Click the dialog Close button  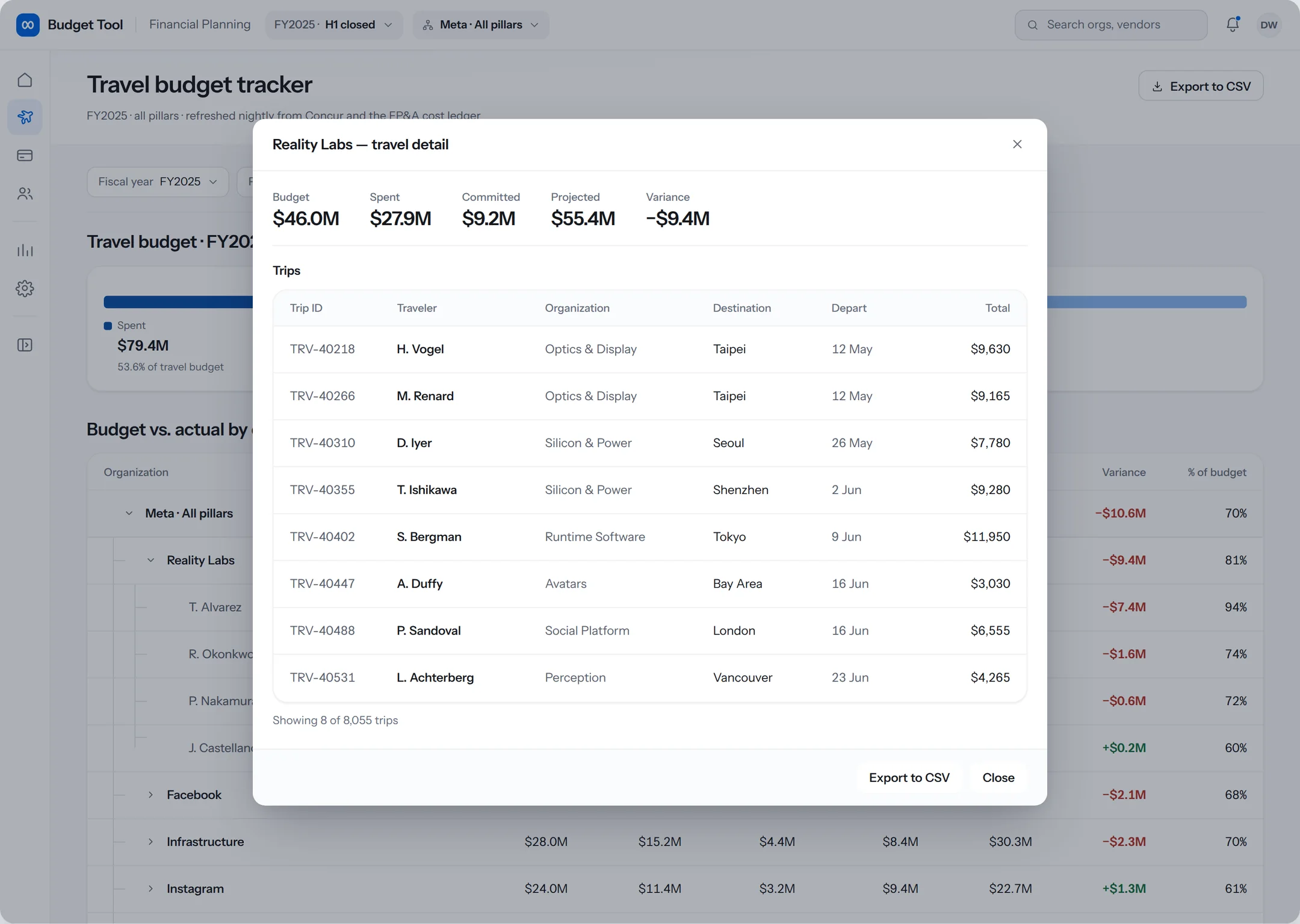click(998, 778)
